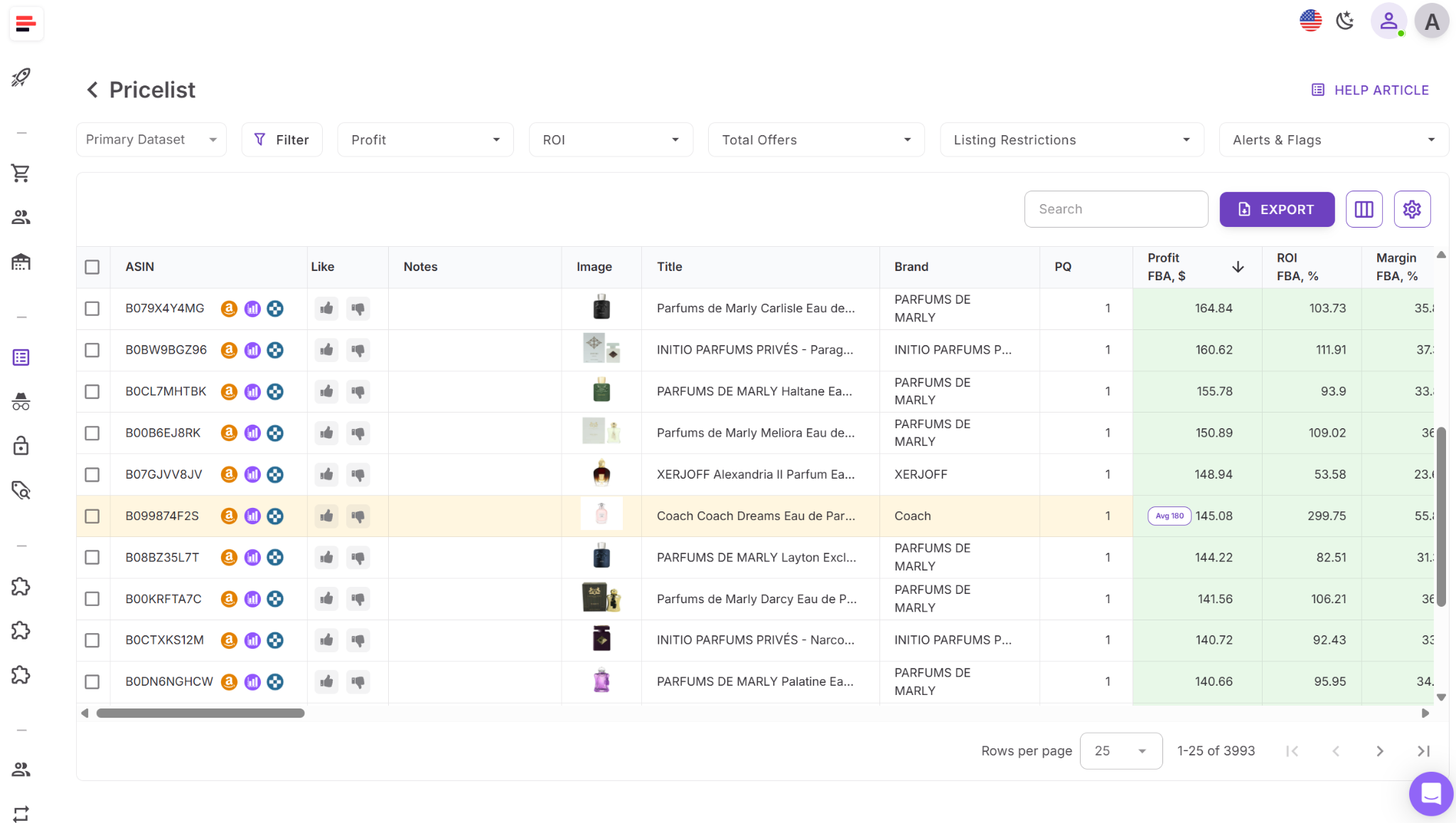The width and height of the screenshot is (1456, 823).
Task: Toggle the select-all checkbox in the table header
Action: point(92,267)
